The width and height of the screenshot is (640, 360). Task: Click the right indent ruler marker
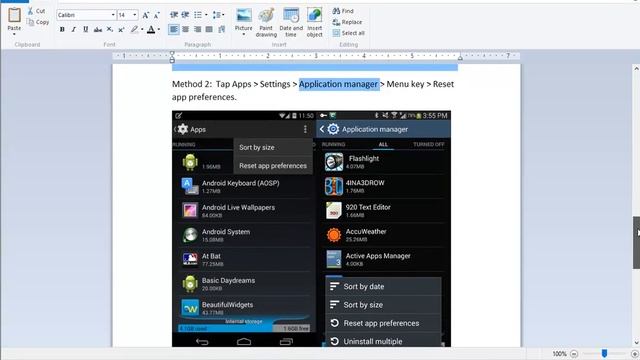coord(460,58)
